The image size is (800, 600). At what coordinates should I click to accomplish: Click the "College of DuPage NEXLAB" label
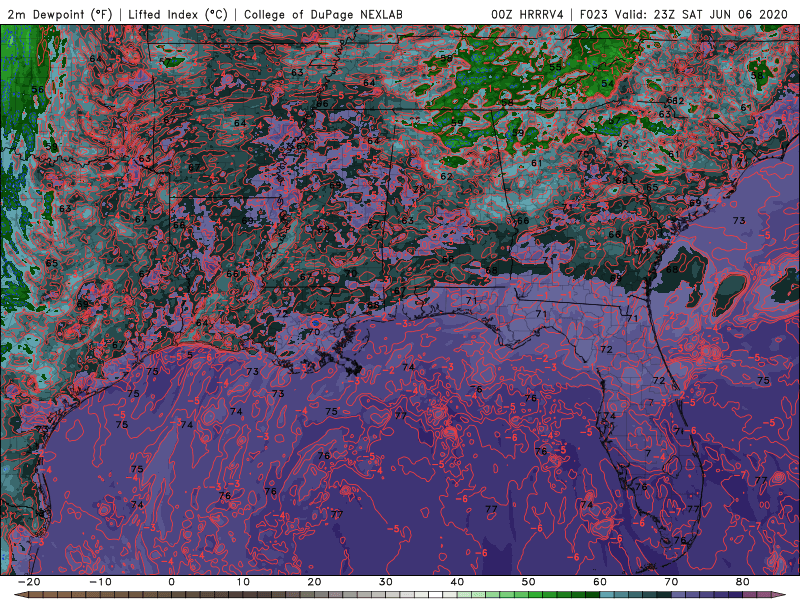click(323, 14)
